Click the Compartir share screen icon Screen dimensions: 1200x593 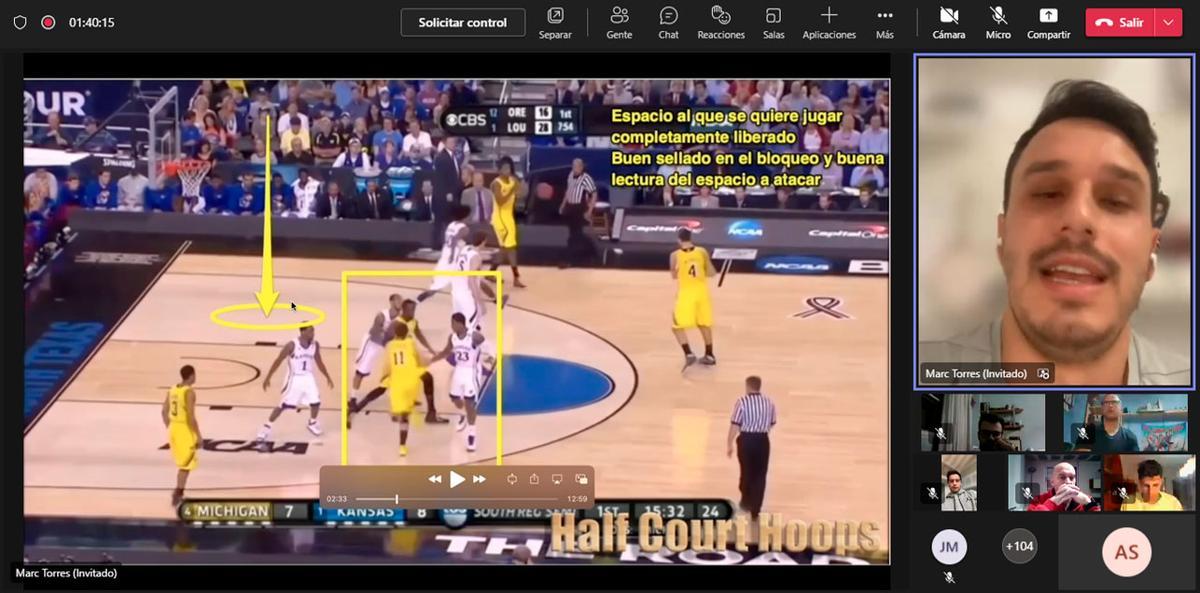click(x=1048, y=16)
